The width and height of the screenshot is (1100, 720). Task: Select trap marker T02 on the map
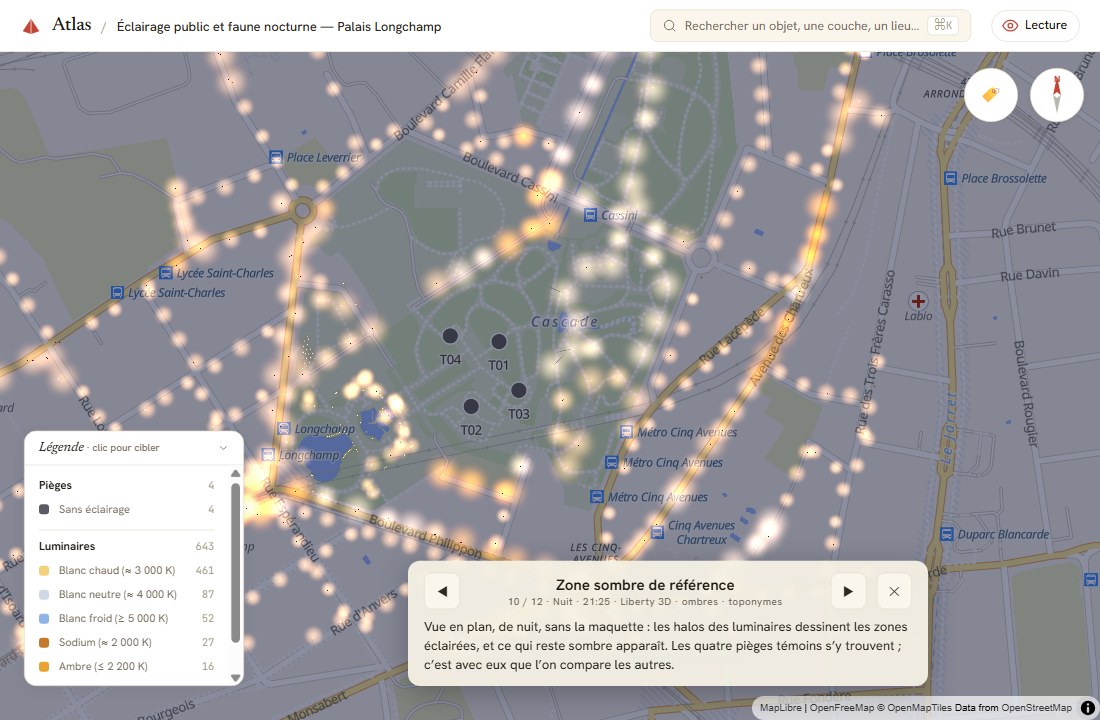click(471, 406)
